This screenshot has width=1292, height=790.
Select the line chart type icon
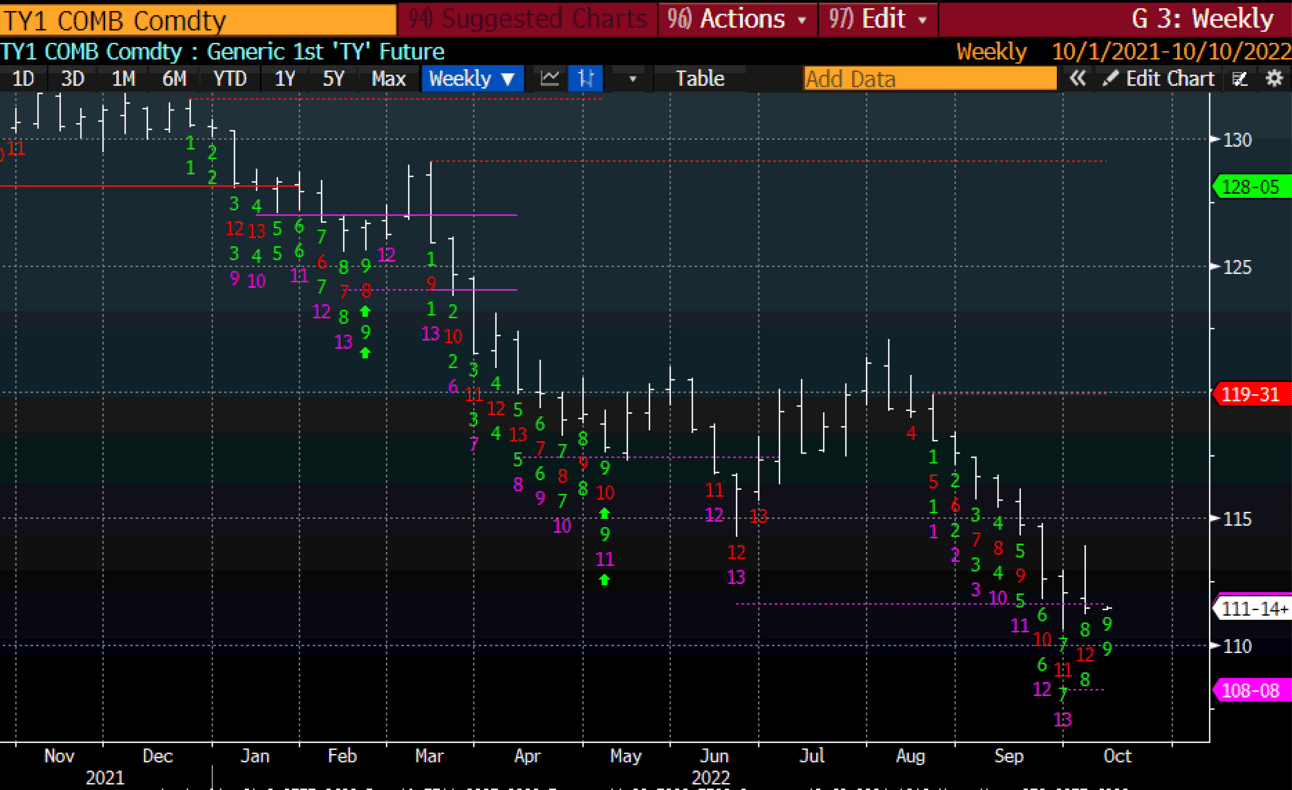tap(550, 78)
